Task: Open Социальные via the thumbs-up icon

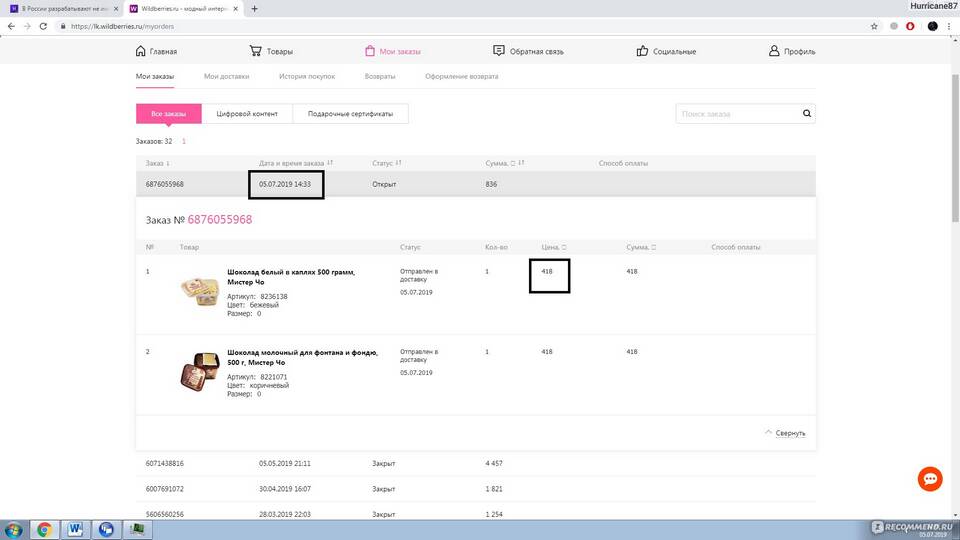Action: click(x=642, y=51)
